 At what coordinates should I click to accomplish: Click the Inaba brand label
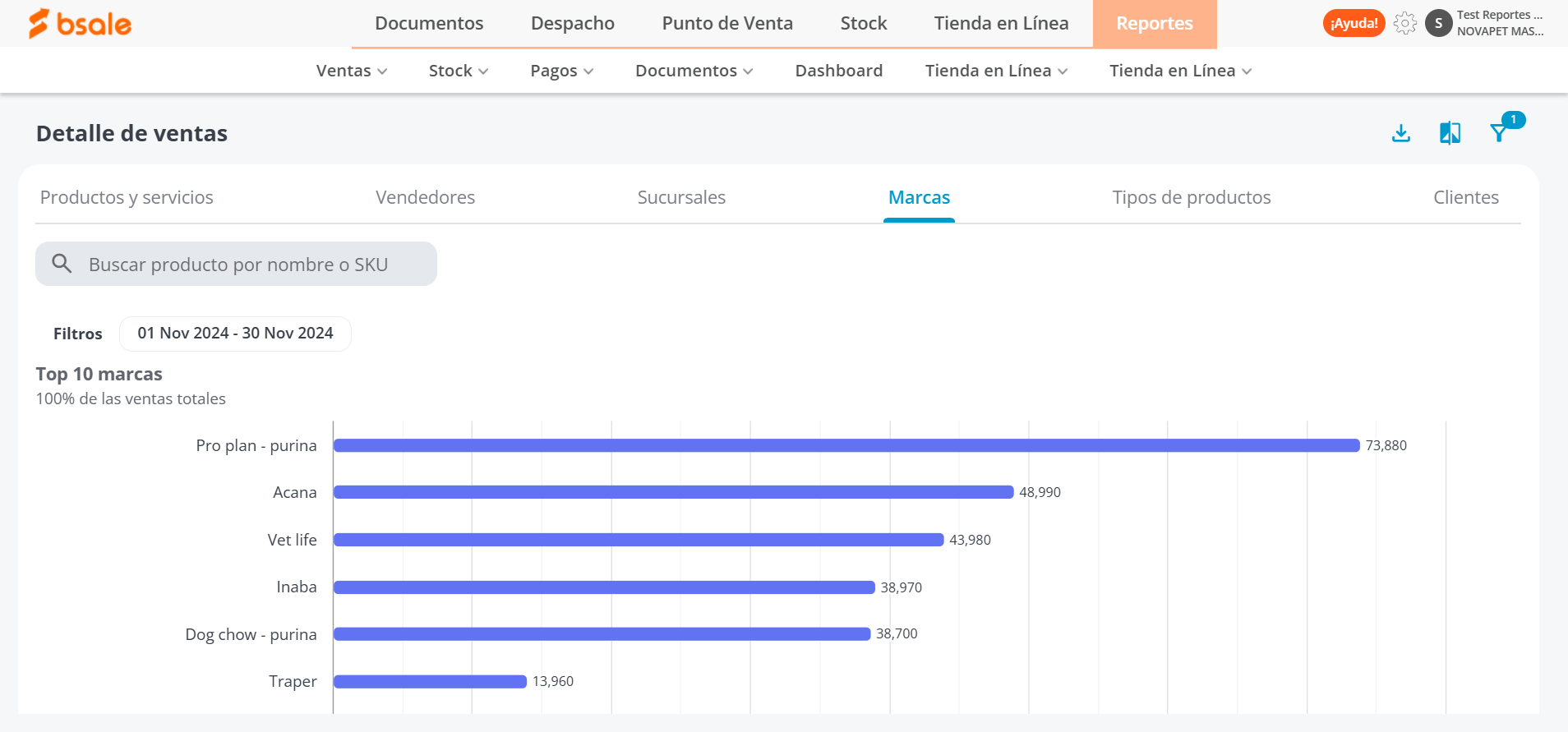(297, 587)
